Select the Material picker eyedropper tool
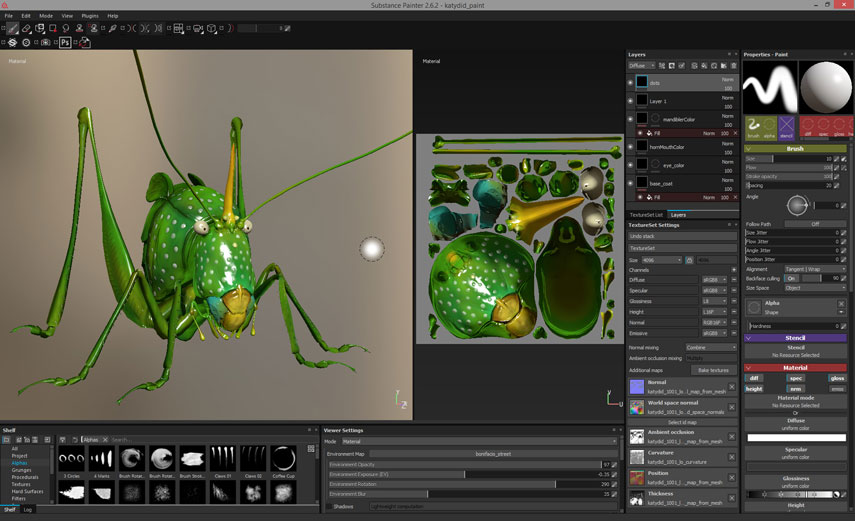This screenshot has height=521, width=855. click(112, 28)
